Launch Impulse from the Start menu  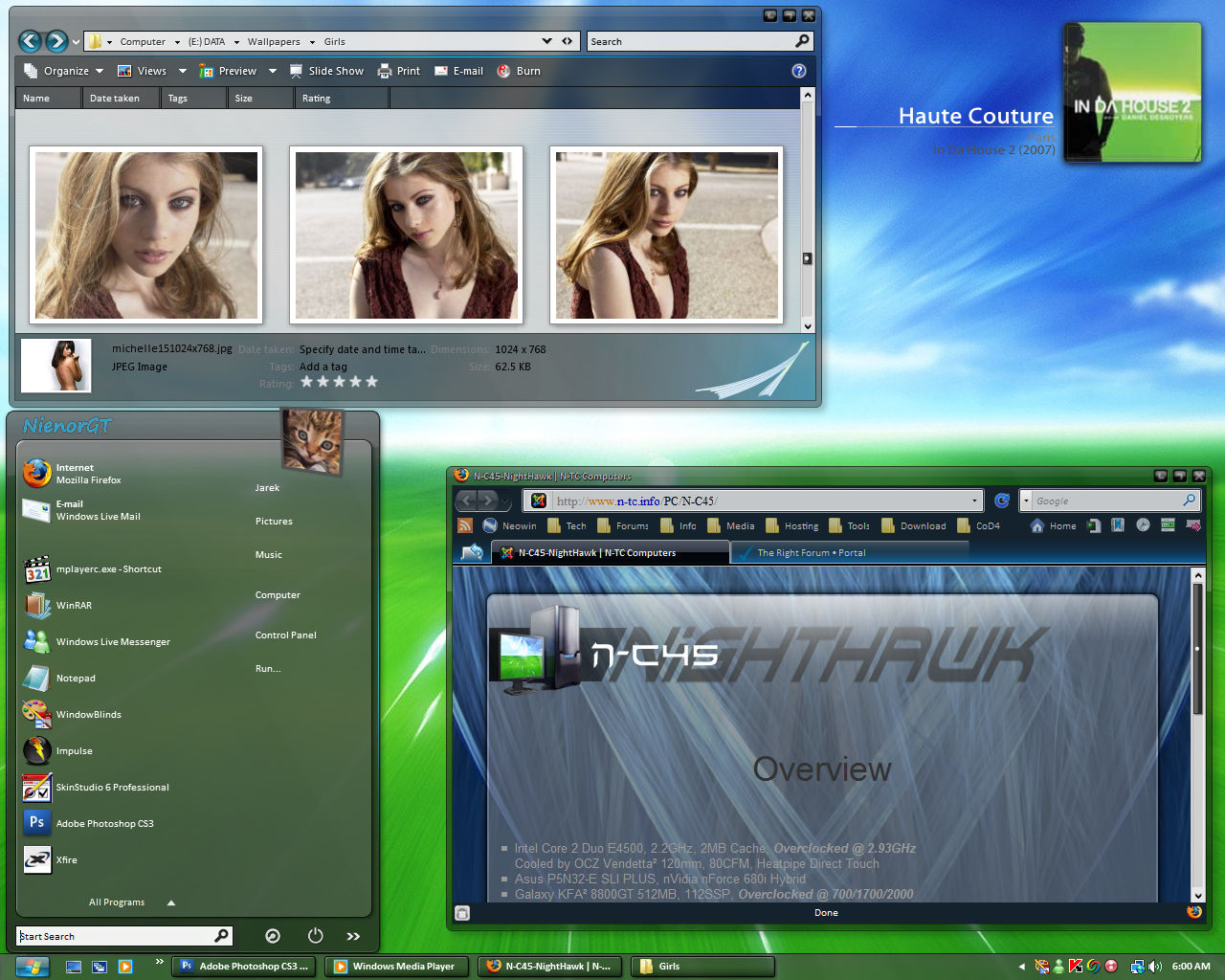click(x=58, y=751)
